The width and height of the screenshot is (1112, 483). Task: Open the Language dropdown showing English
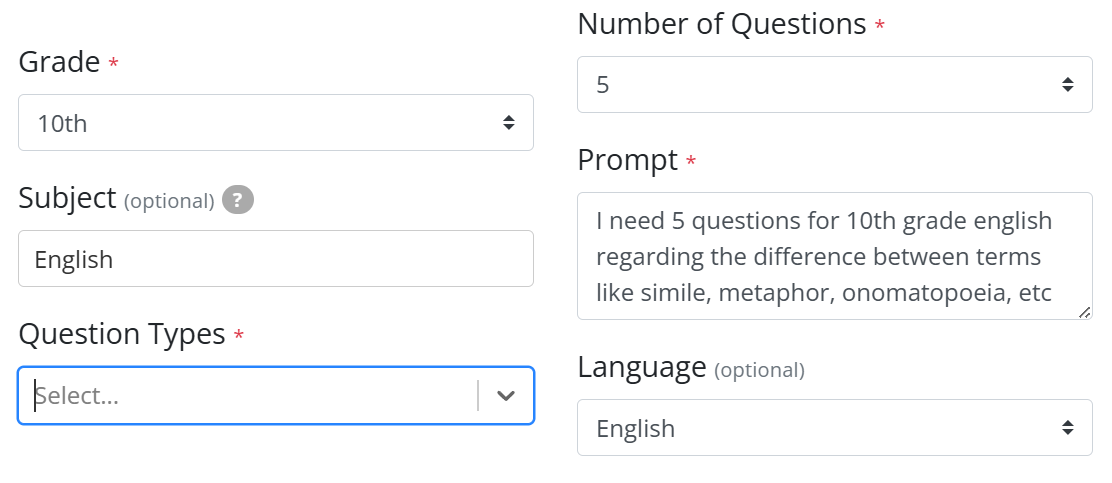[835, 428]
